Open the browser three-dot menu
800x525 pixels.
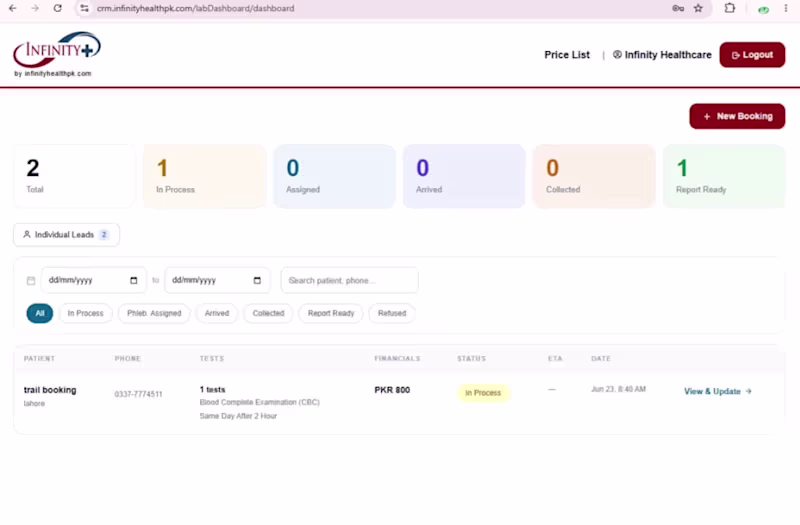(x=786, y=8)
